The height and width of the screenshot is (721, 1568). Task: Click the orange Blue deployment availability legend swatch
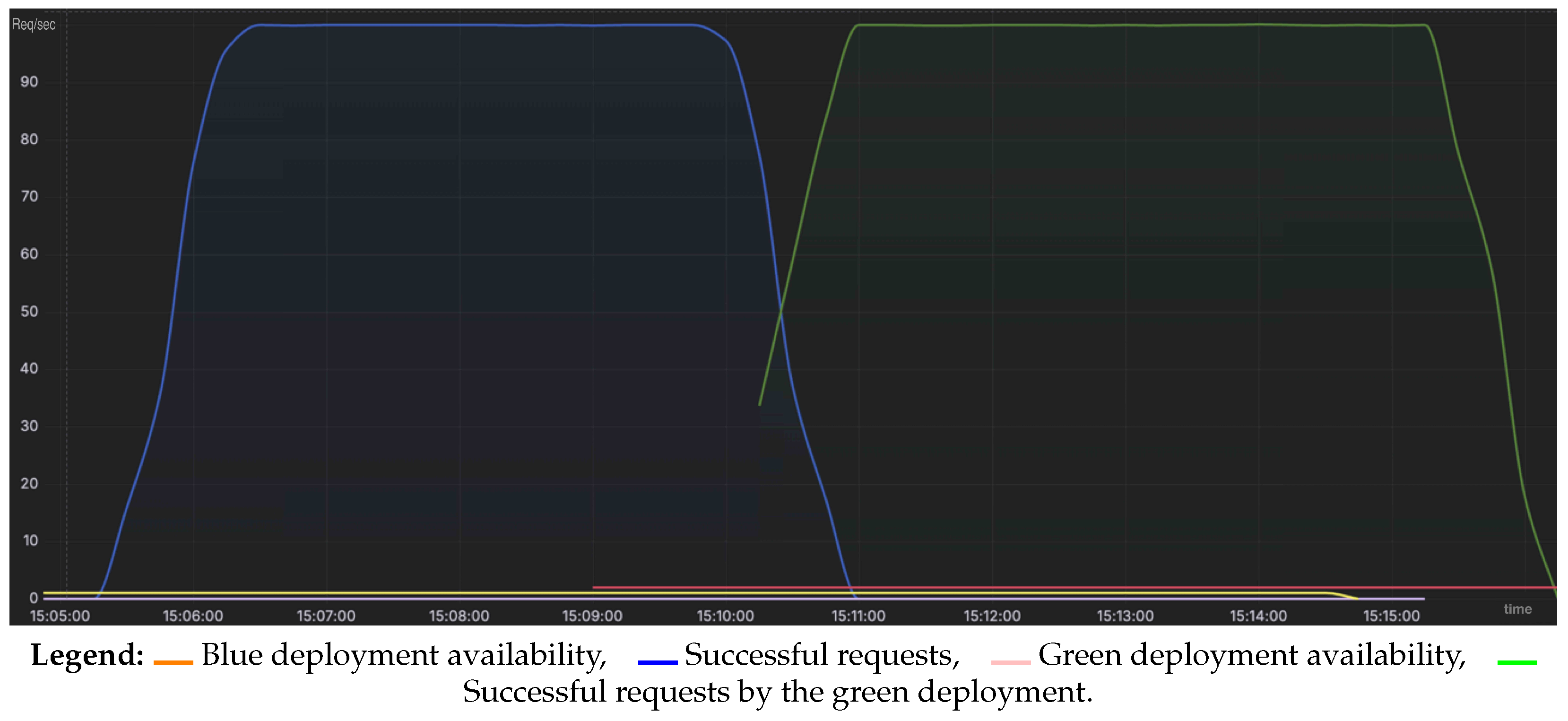pyautogui.click(x=173, y=662)
